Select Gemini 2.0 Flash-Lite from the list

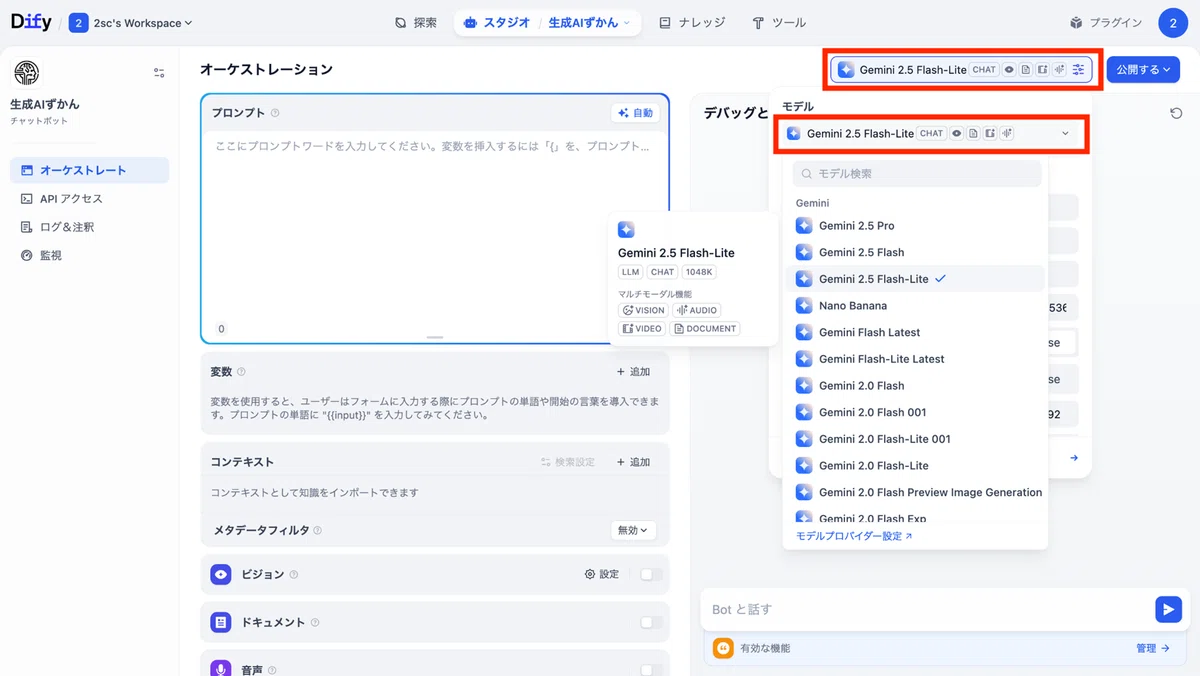[x=917, y=465]
